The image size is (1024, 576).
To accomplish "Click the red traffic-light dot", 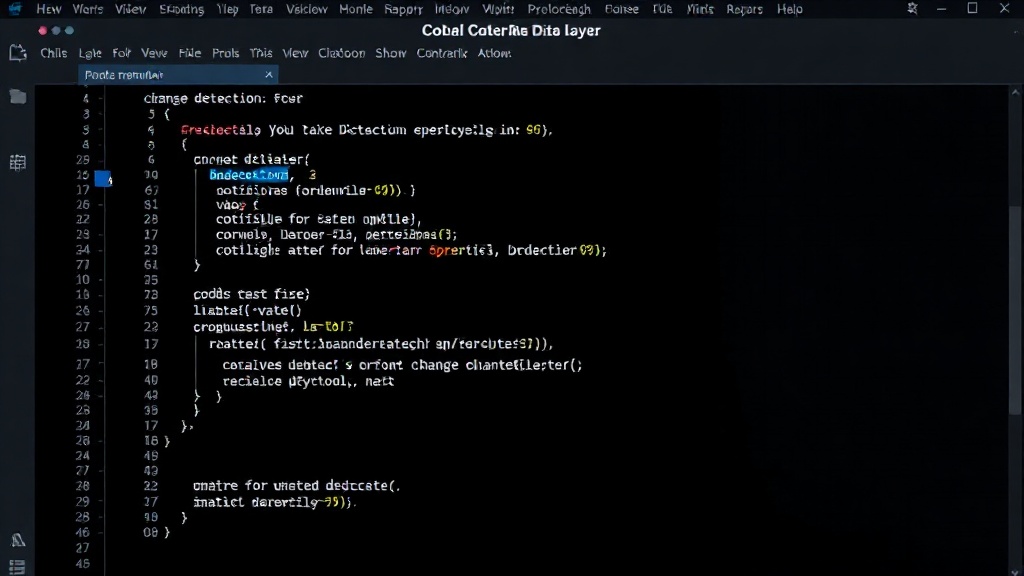I will tap(42, 31).
